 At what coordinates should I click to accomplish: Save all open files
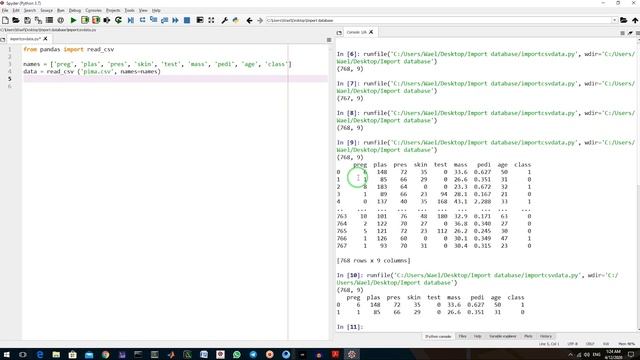tap(38, 20)
